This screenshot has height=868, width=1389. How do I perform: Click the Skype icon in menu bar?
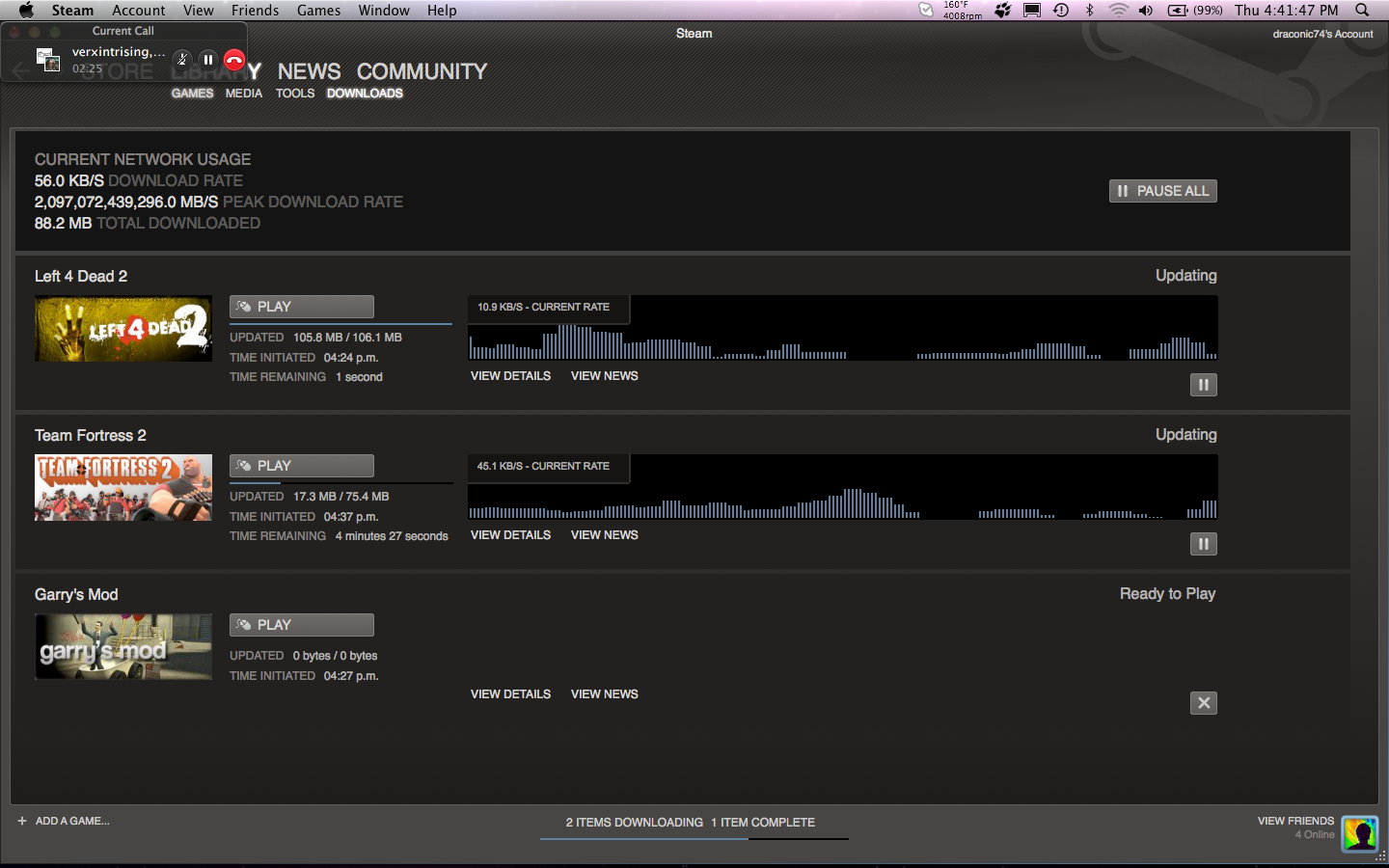click(926, 11)
